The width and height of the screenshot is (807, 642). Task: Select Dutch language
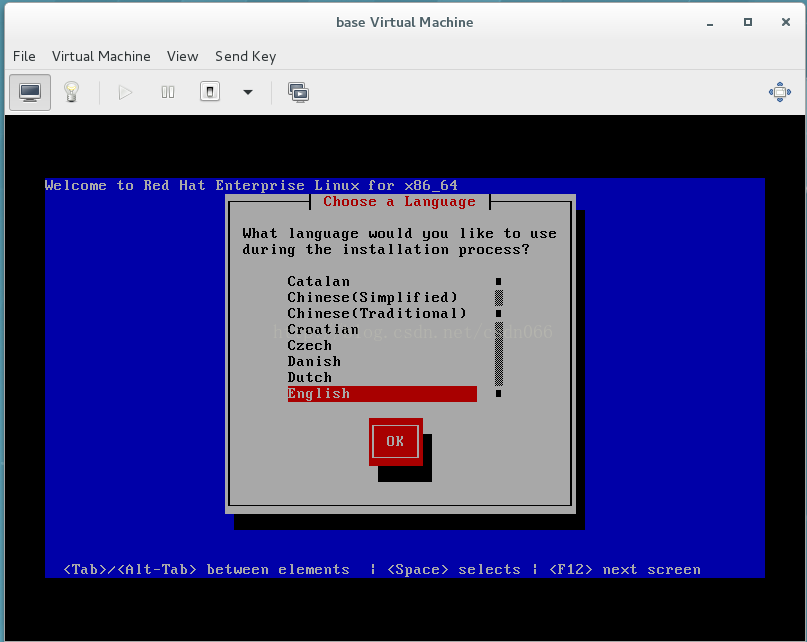382,377
